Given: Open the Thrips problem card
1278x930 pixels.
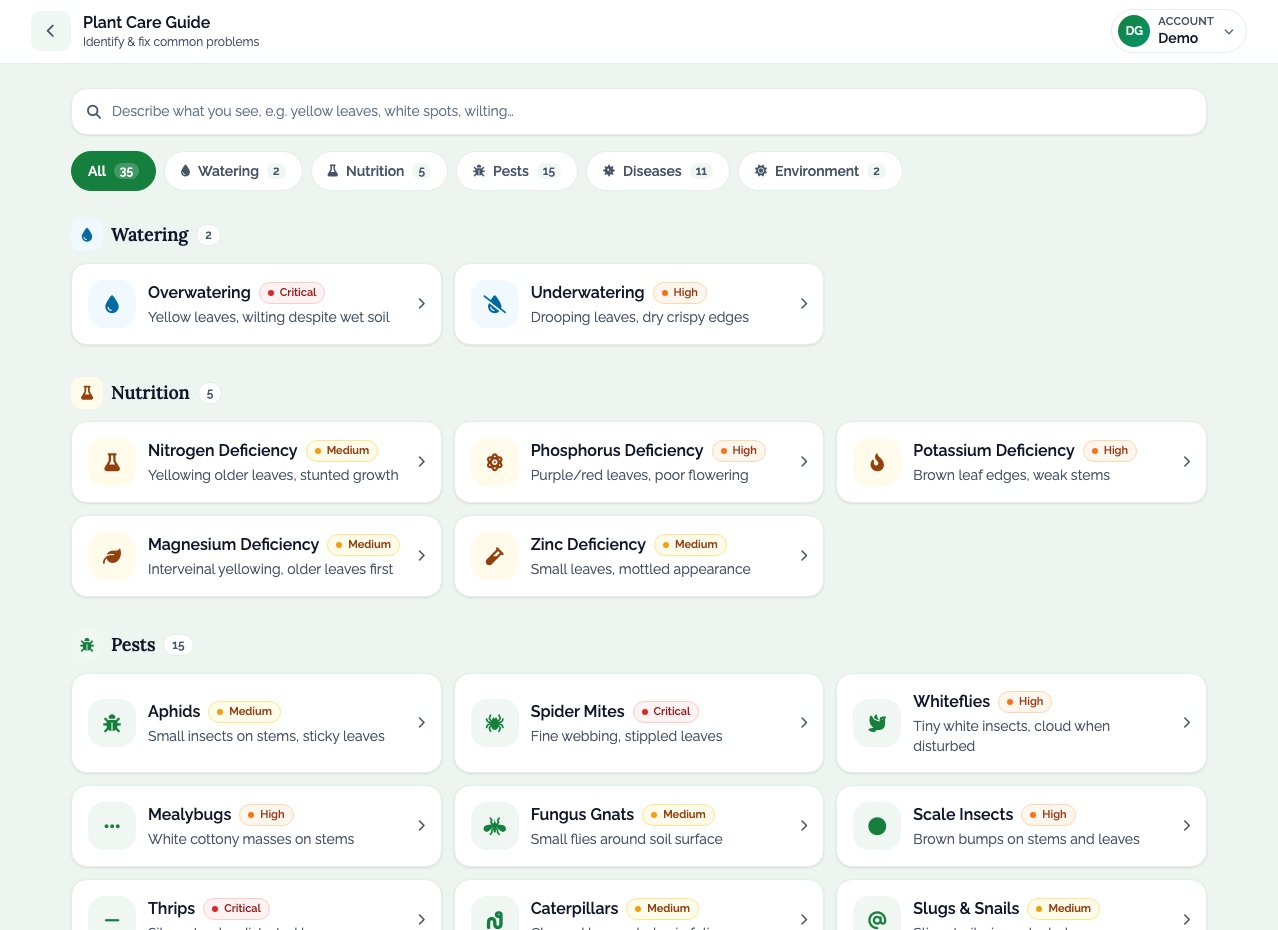Looking at the screenshot, I should pos(256,905).
